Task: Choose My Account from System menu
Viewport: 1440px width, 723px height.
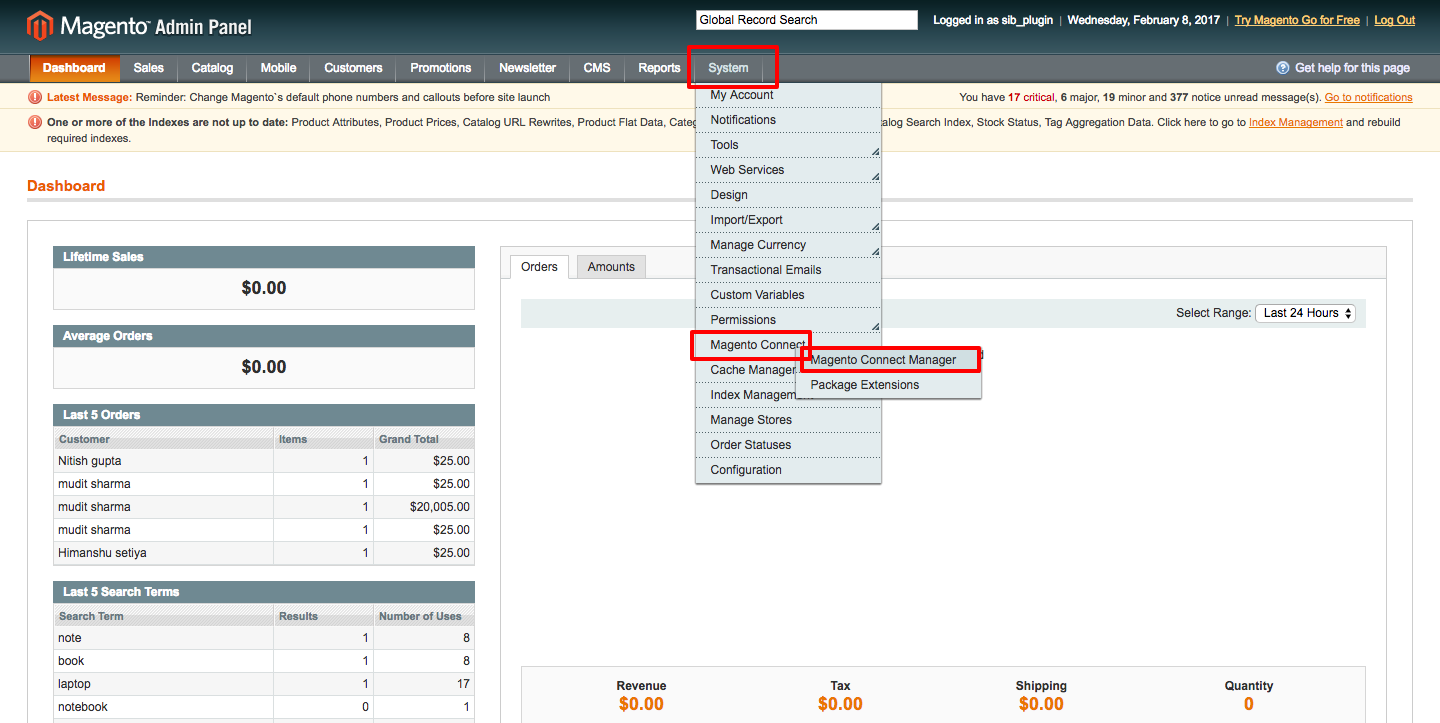Action: click(788, 95)
